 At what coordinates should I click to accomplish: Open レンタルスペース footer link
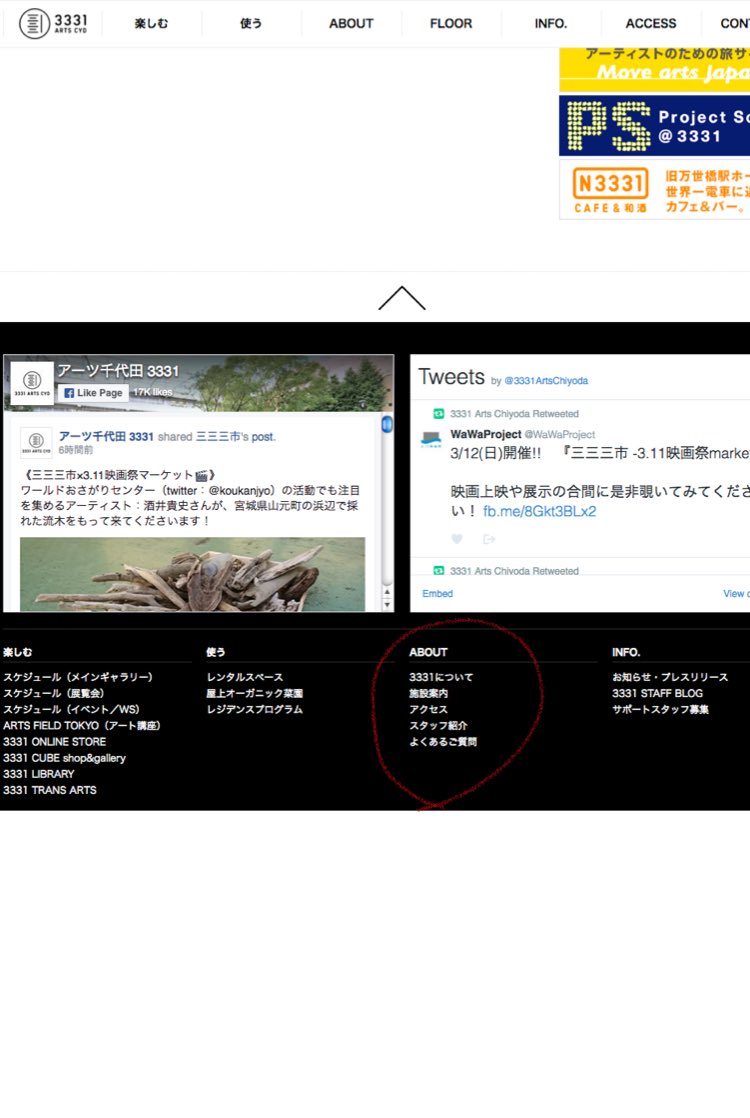coord(245,677)
